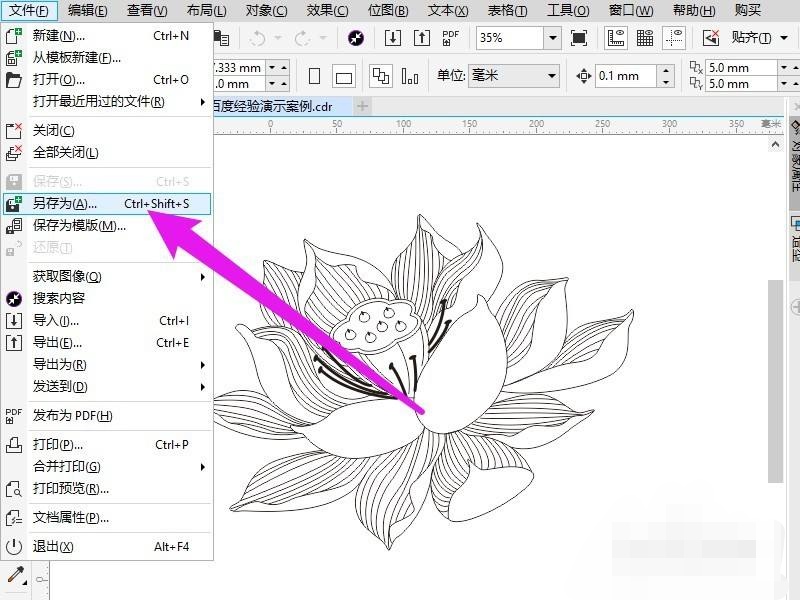This screenshot has width=800, height=600.
Task: Open the zoom level 35% dropdown
Action: point(552,38)
